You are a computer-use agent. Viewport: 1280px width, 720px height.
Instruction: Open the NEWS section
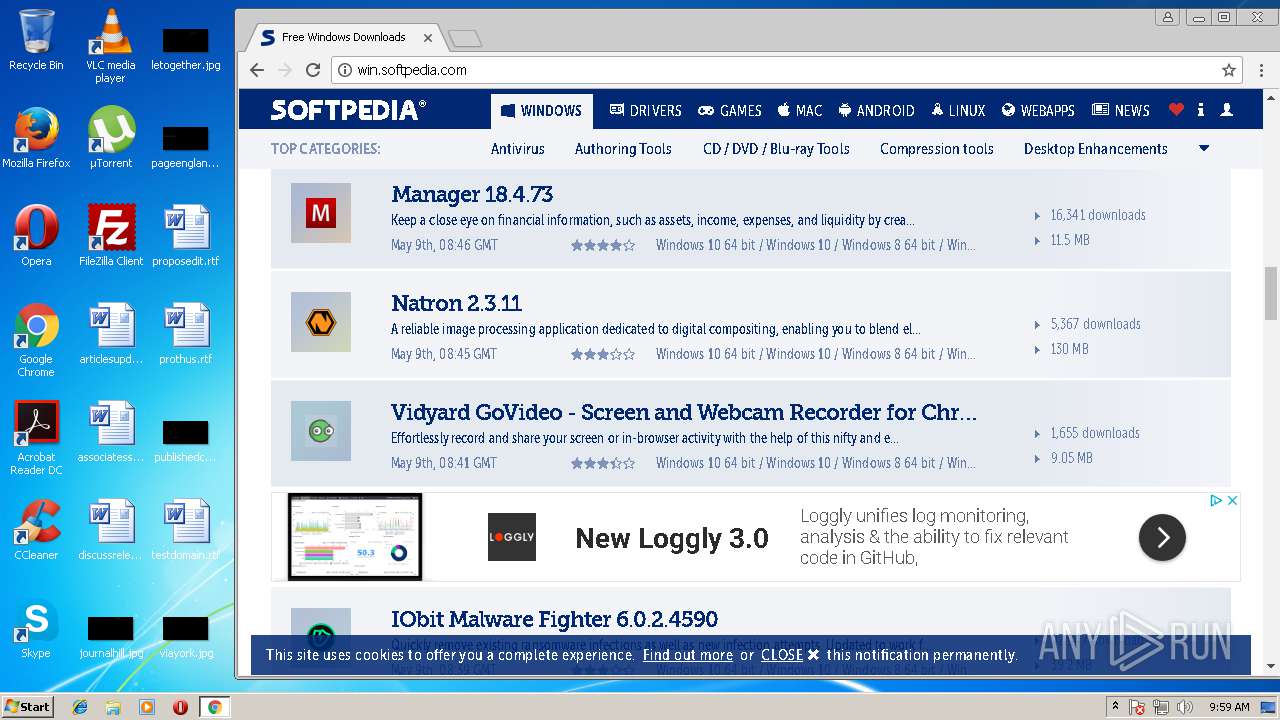coord(1121,111)
